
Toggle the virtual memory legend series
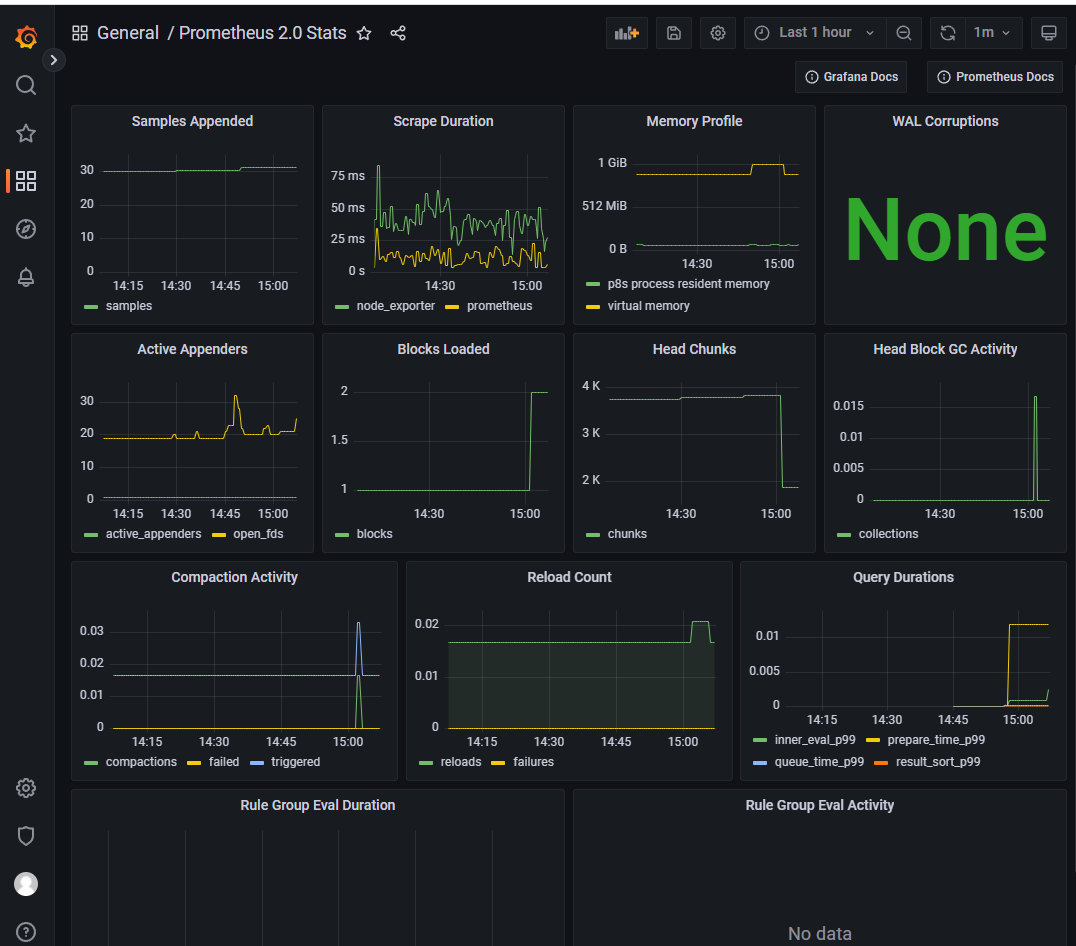(648, 306)
